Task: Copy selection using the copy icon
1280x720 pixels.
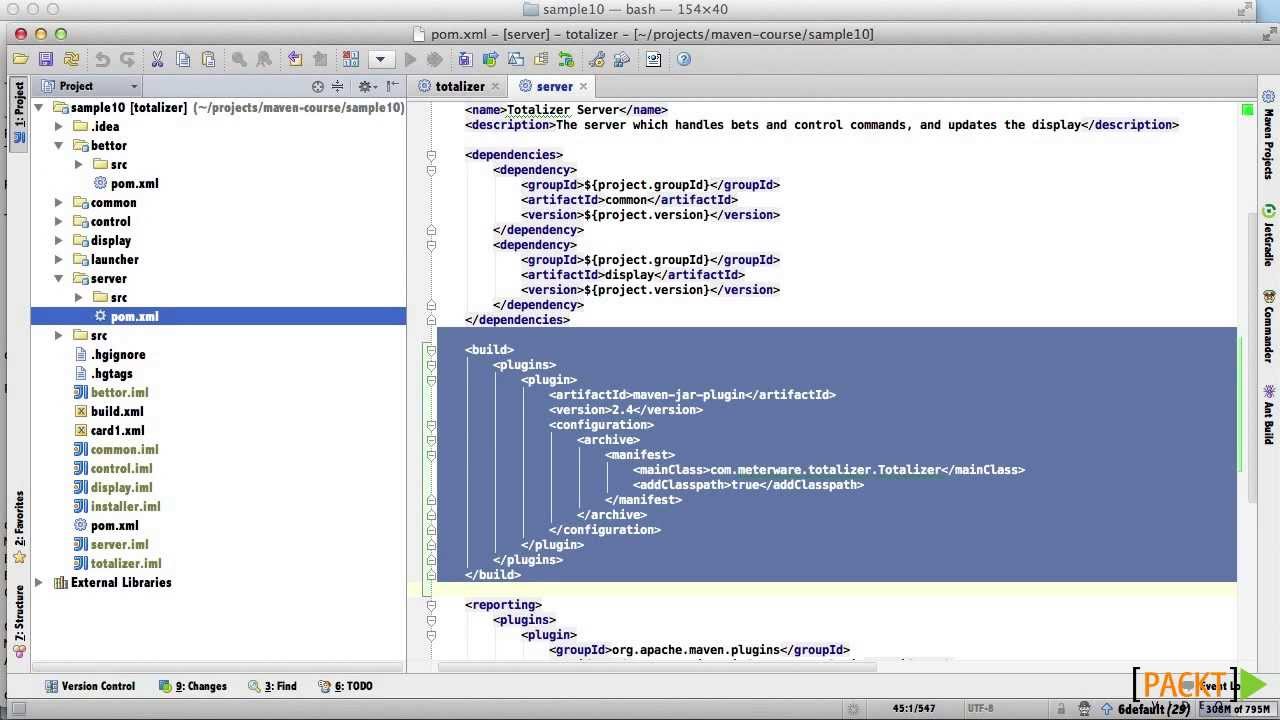Action: click(x=183, y=60)
